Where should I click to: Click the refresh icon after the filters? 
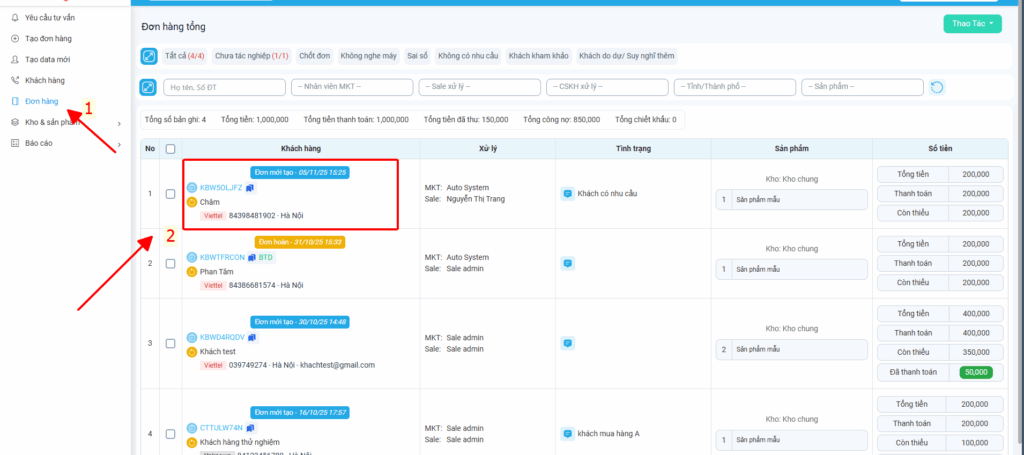click(936, 88)
